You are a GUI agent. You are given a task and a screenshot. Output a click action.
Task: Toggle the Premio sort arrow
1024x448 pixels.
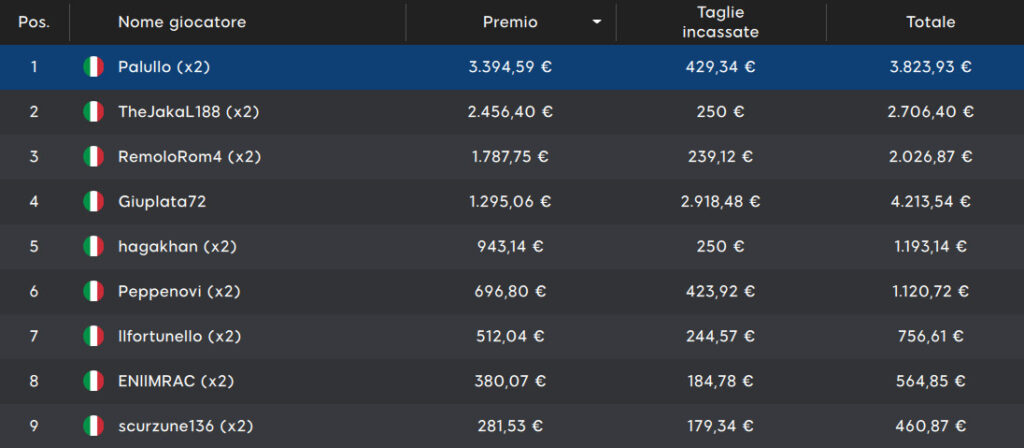596,23
